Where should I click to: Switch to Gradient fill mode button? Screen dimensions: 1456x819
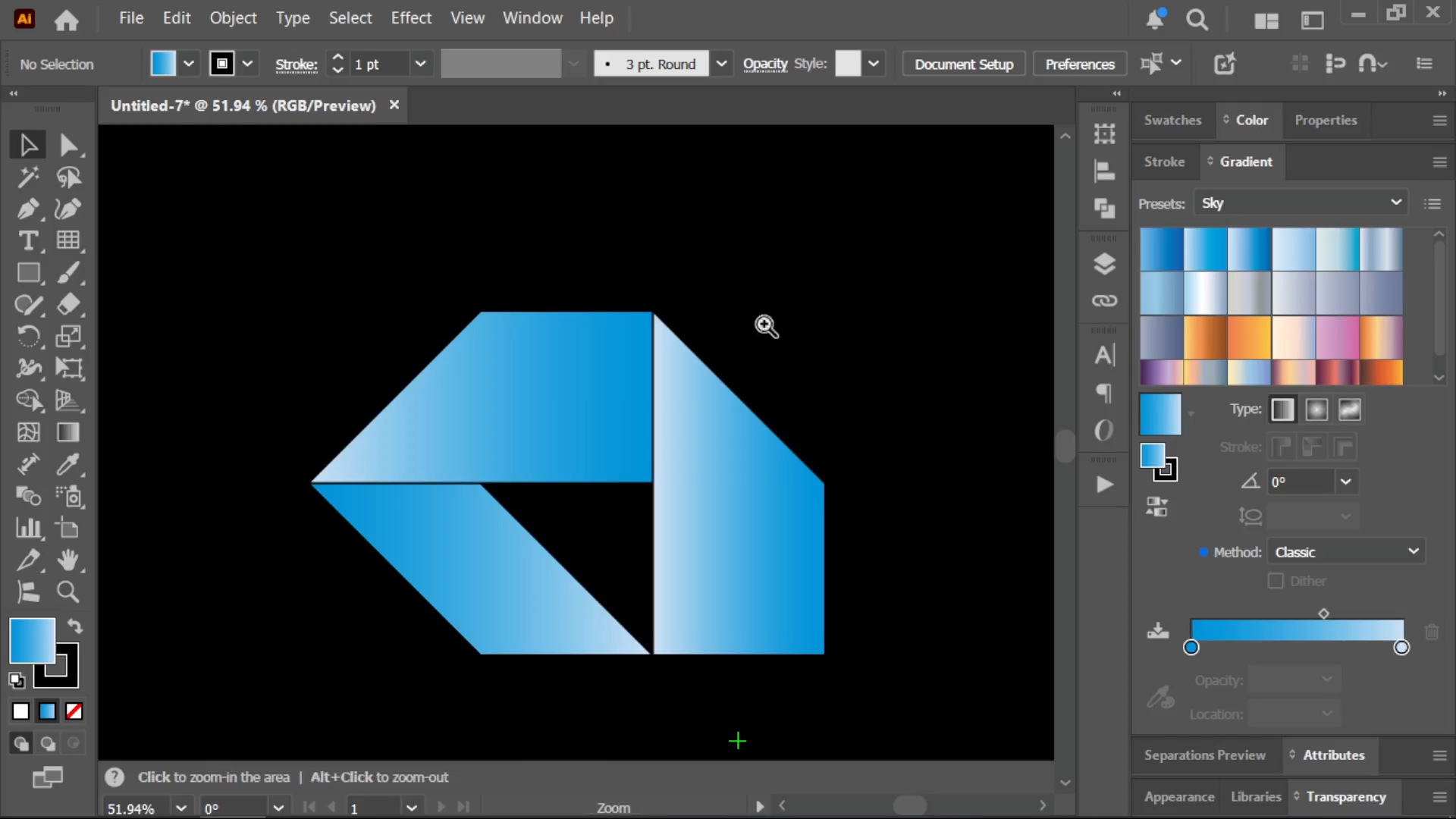[x=47, y=711]
